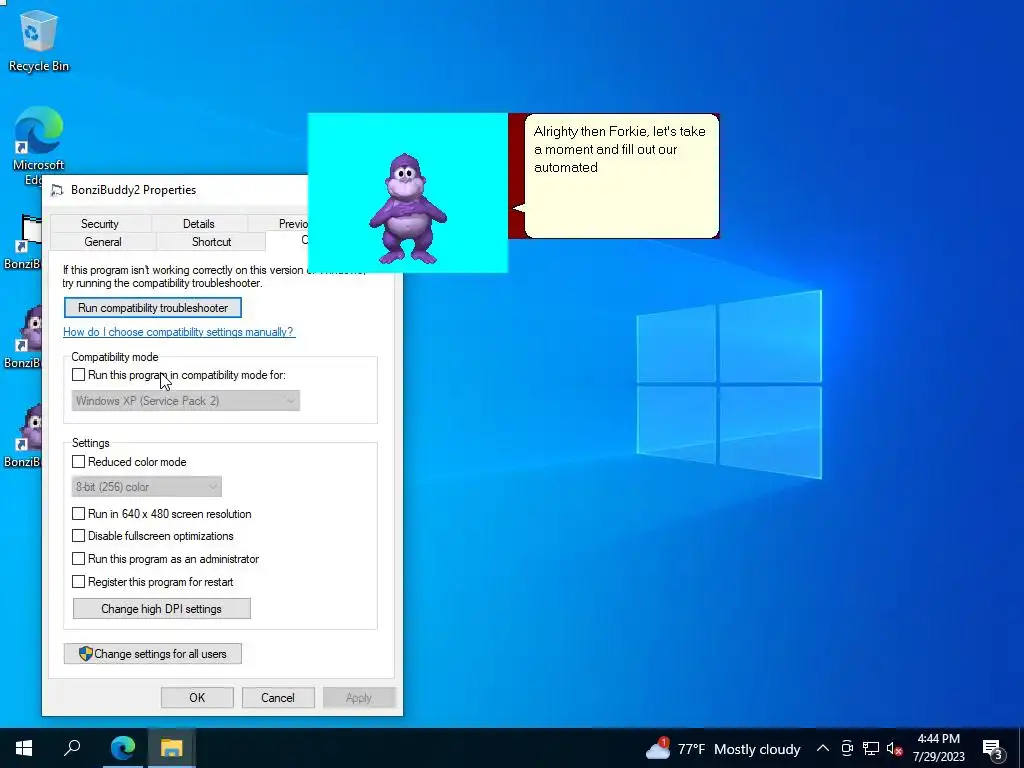This screenshot has height=768, width=1024.
Task: Show hidden system tray icons
Action: click(x=823, y=748)
